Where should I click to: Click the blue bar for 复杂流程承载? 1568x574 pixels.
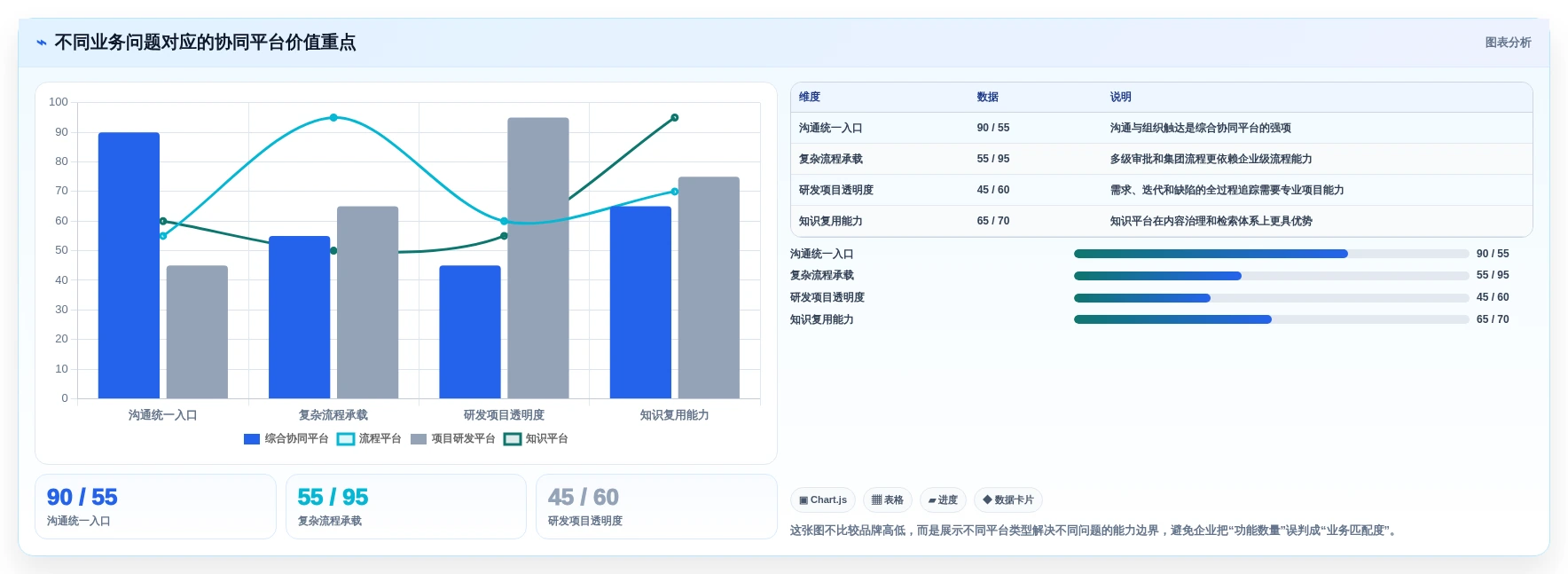299,317
